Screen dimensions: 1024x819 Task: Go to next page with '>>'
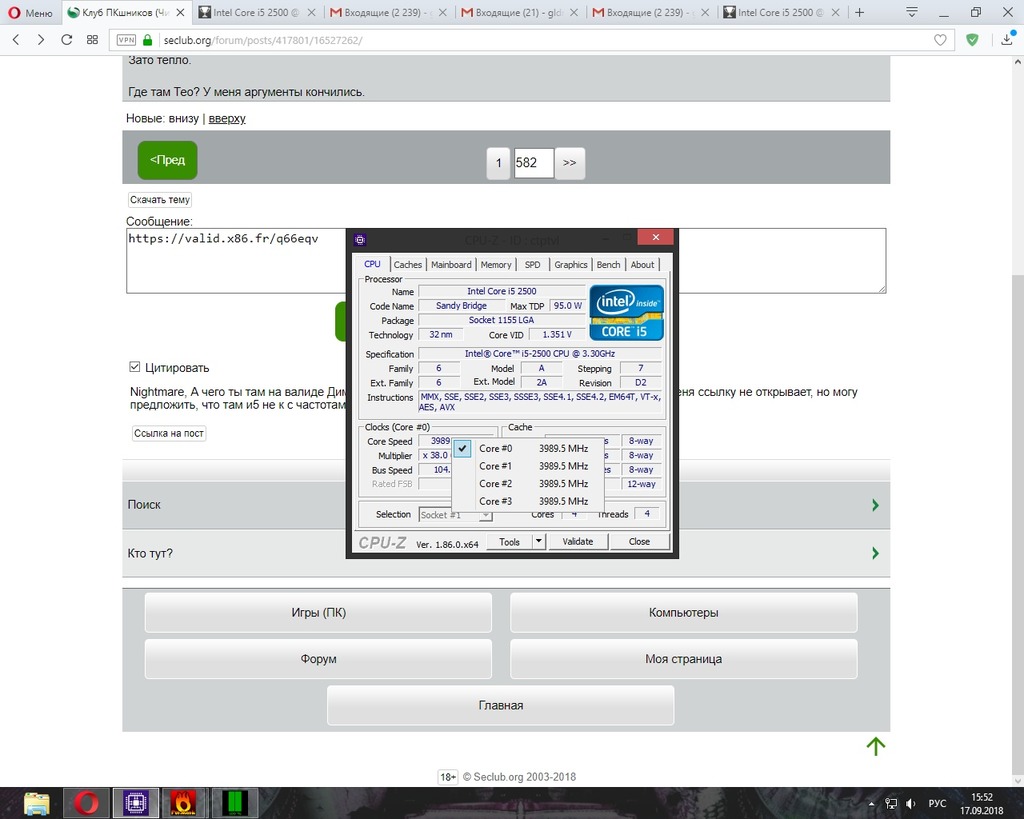click(569, 163)
